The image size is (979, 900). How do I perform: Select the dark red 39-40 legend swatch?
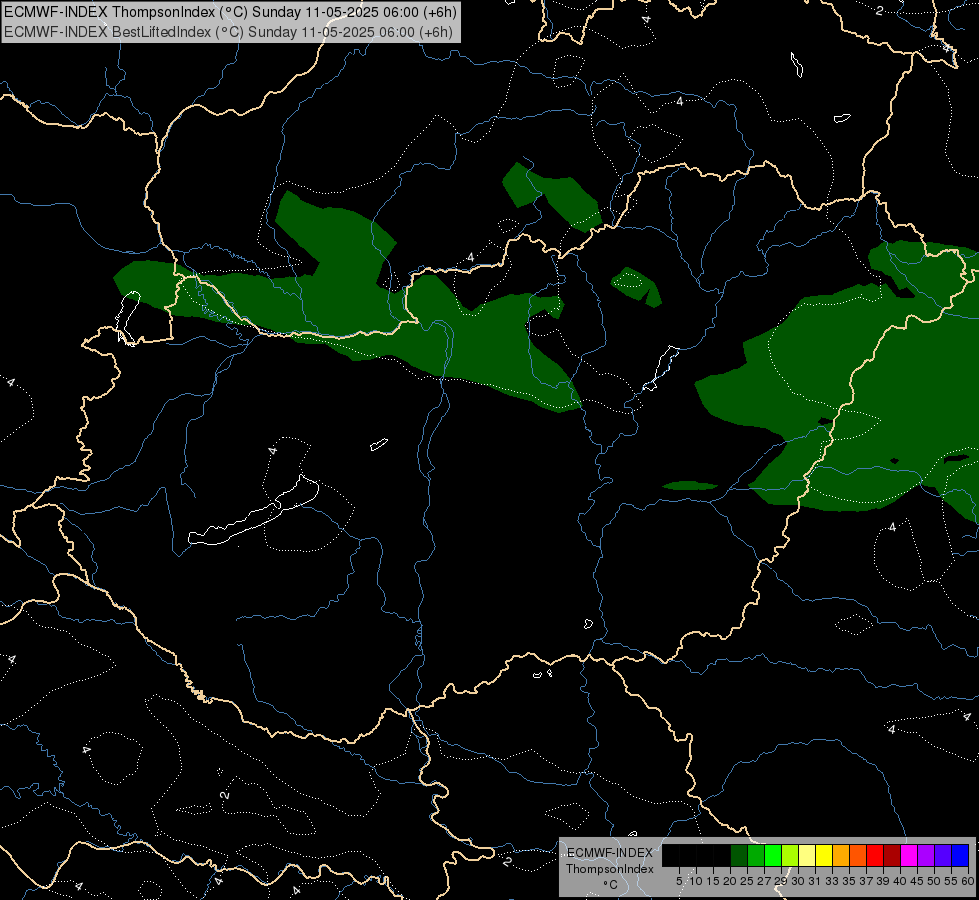[892, 855]
